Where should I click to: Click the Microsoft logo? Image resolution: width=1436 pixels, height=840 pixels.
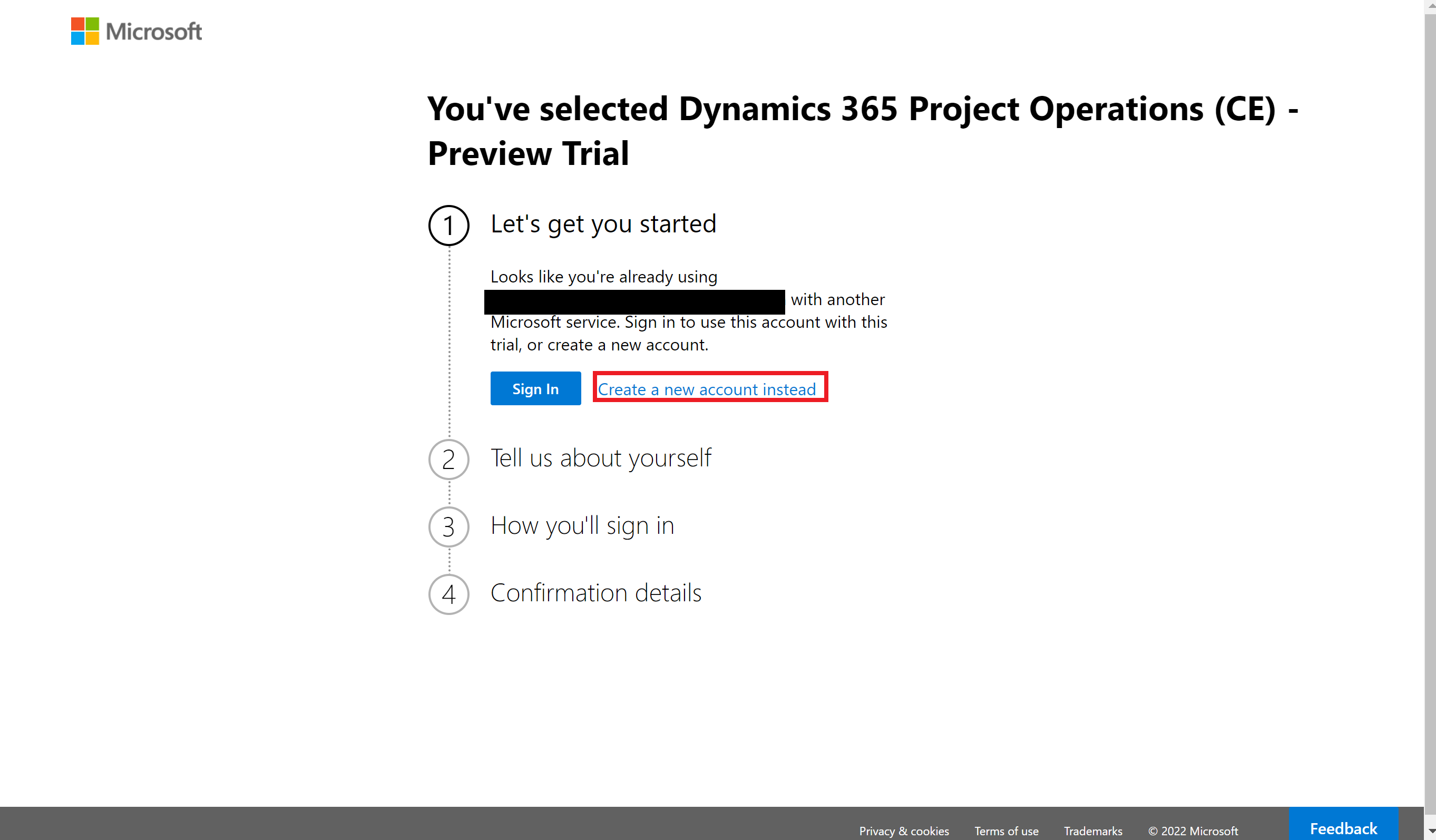tap(136, 31)
